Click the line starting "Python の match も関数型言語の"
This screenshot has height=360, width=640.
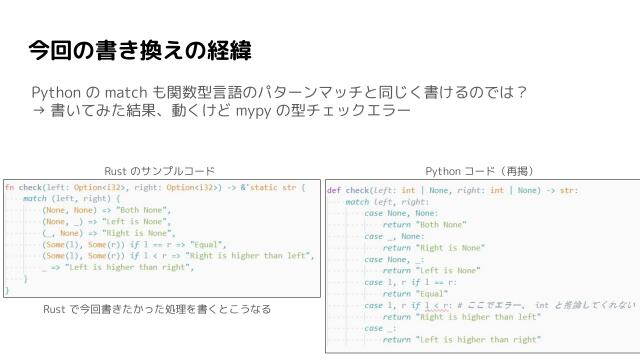tap(279, 92)
